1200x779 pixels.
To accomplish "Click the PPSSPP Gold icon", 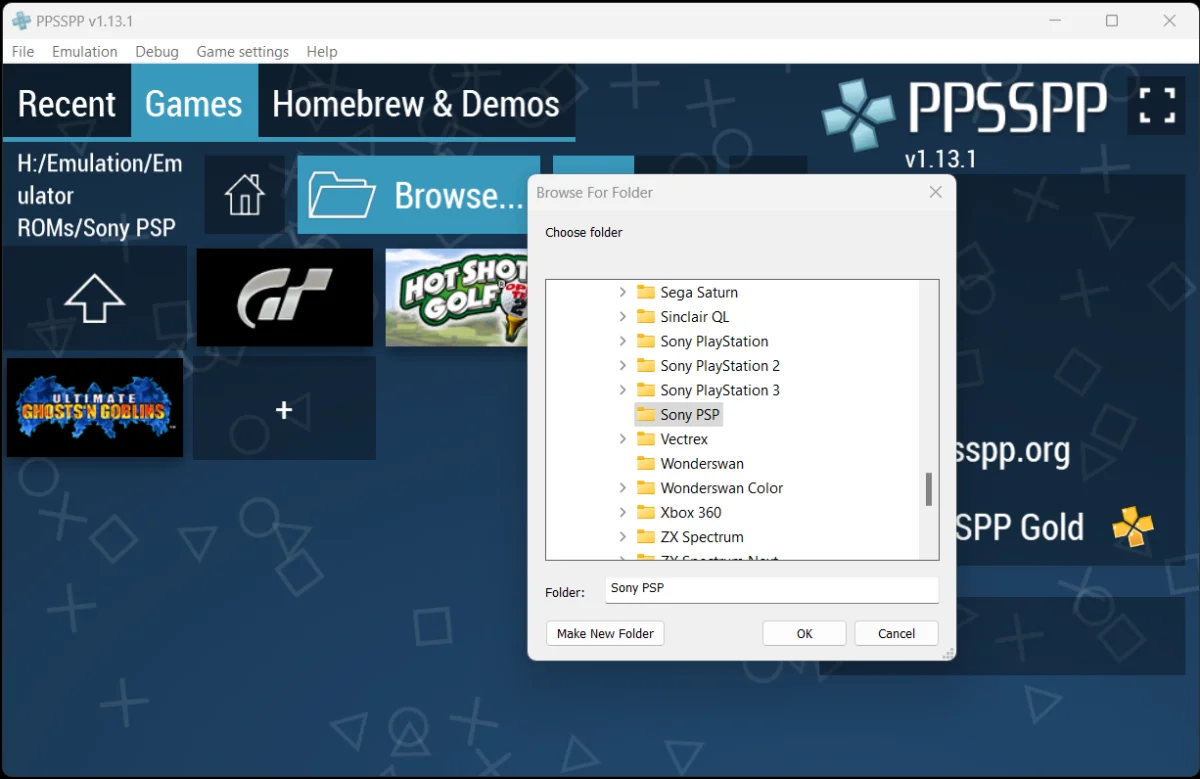I will (1133, 527).
